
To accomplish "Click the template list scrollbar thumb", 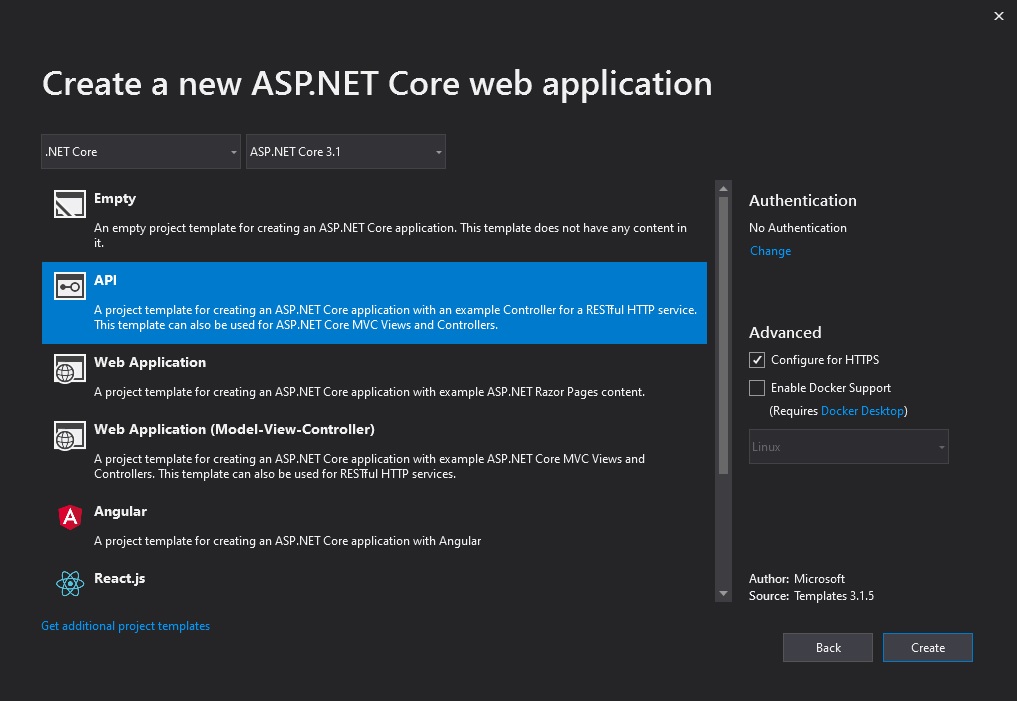I will coord(723,335).
